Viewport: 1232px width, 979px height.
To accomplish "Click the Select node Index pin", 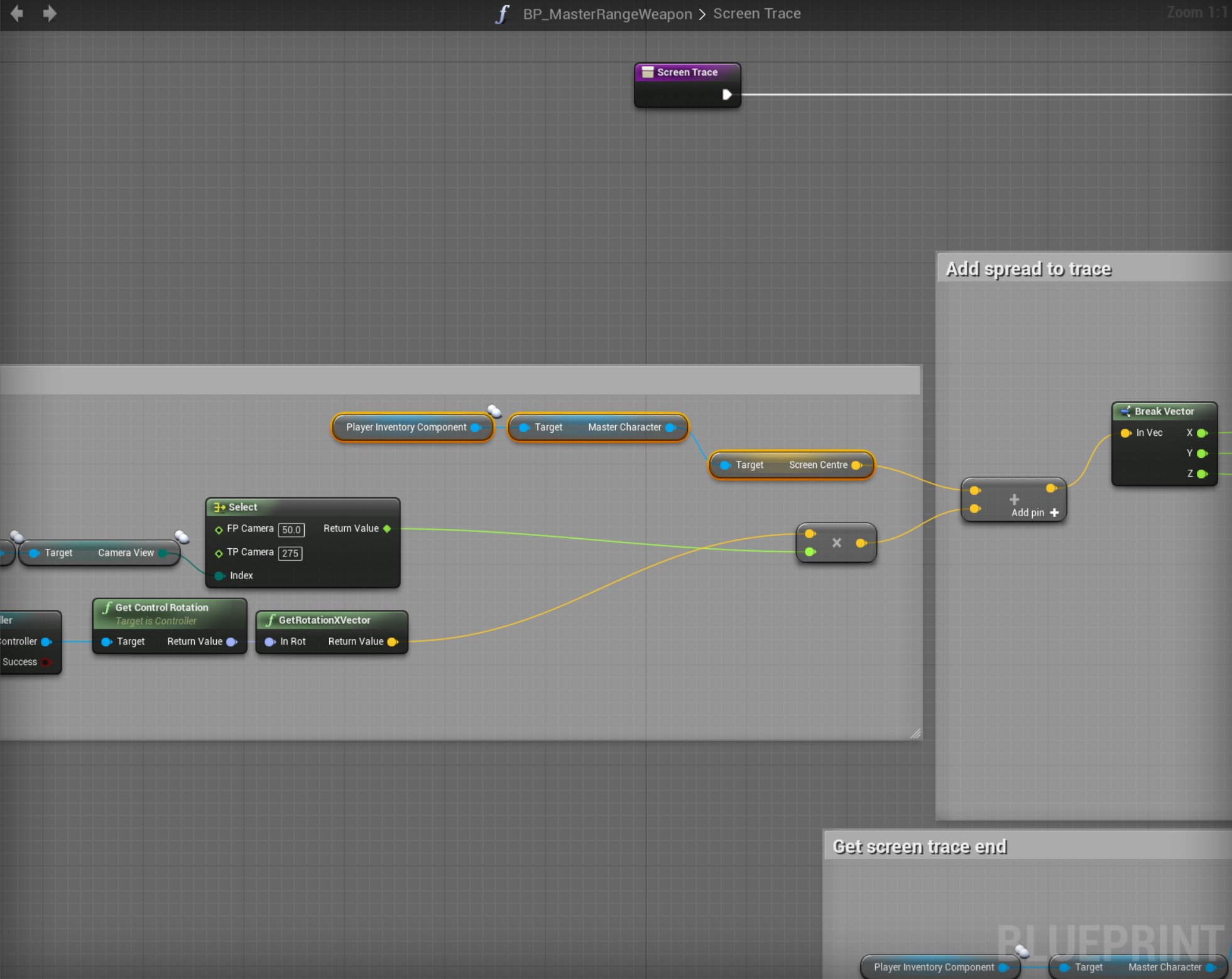I will coord(219,575).
